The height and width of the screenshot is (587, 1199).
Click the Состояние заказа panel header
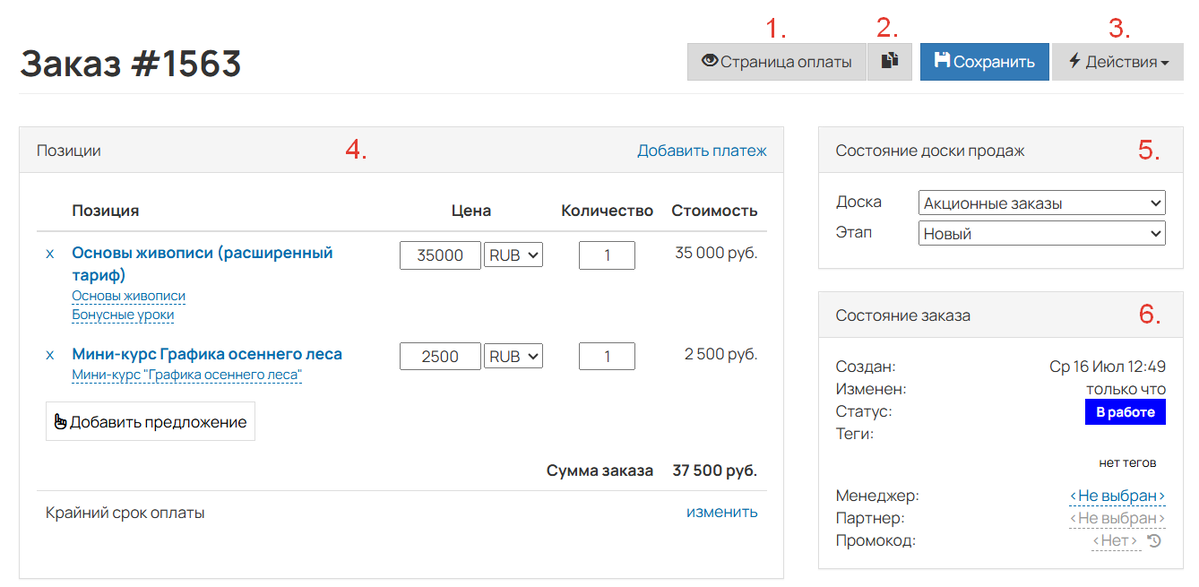point(1001,315)
